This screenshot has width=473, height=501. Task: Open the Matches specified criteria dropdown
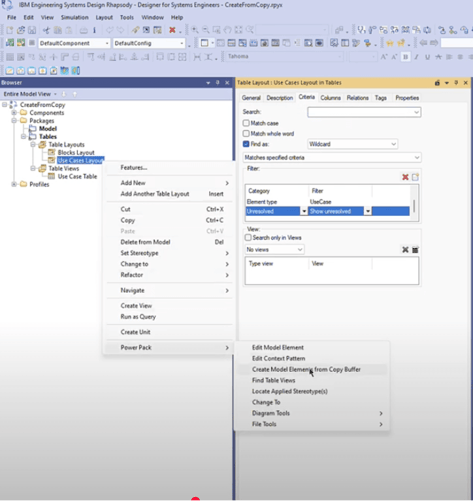tap(417, 157)
